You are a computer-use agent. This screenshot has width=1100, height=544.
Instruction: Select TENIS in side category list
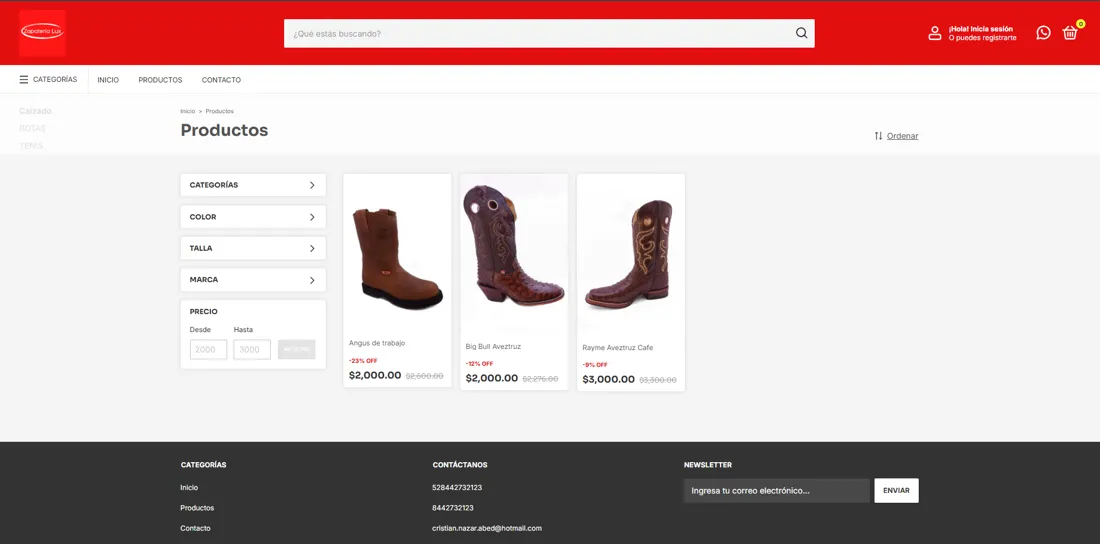tap(31, 146)
